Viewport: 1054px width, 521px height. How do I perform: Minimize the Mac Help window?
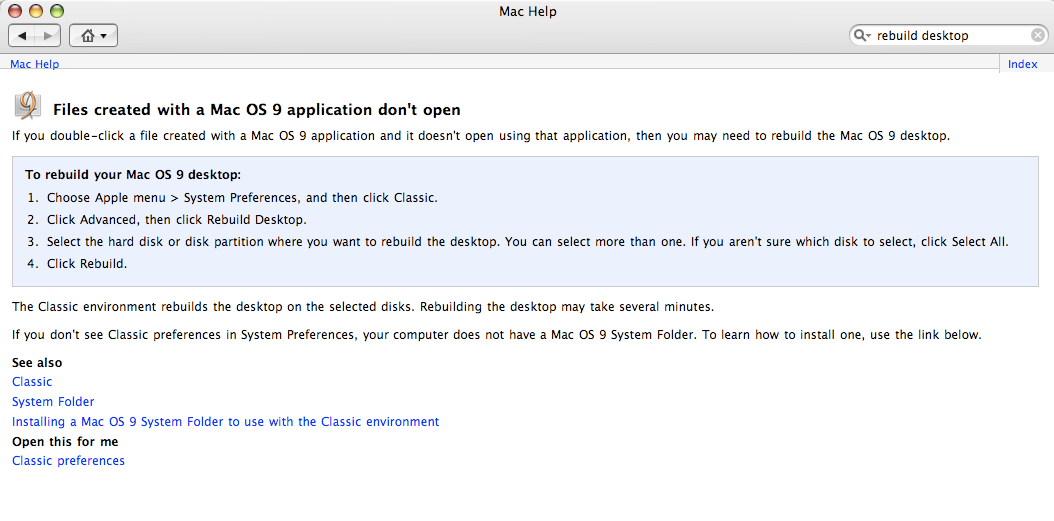point(36,11)
